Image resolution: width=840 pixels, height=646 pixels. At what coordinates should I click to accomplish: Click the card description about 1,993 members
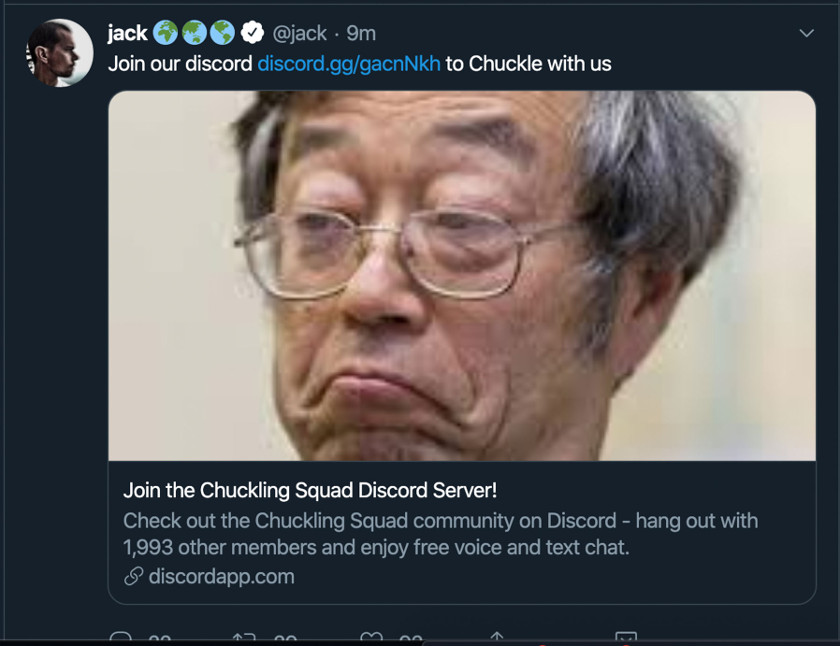[440, 534]
